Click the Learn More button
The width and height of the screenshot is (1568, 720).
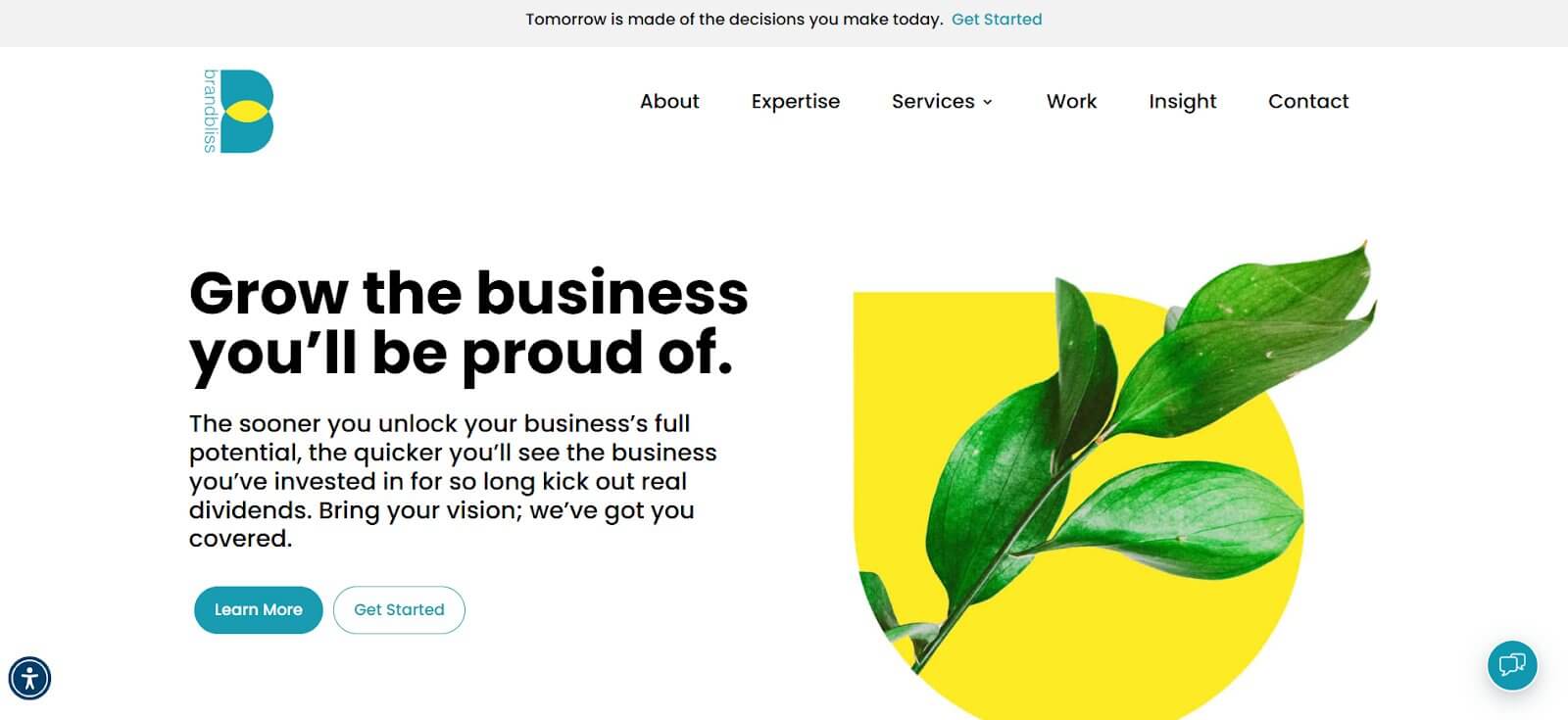[258, 609]
